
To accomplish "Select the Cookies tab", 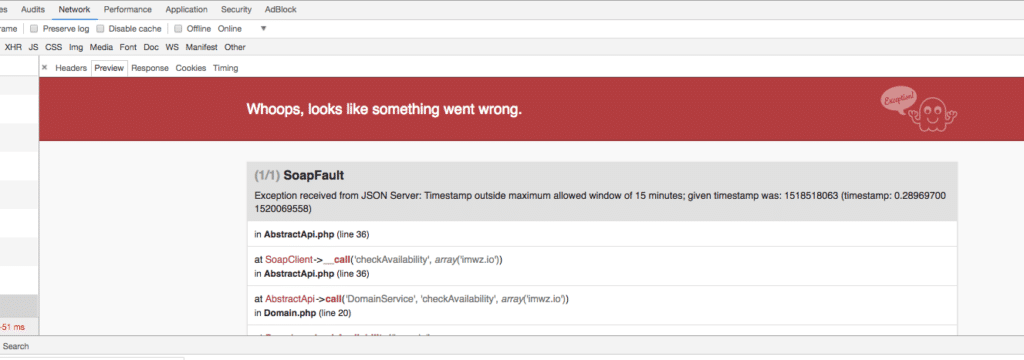I will (191, 68).
